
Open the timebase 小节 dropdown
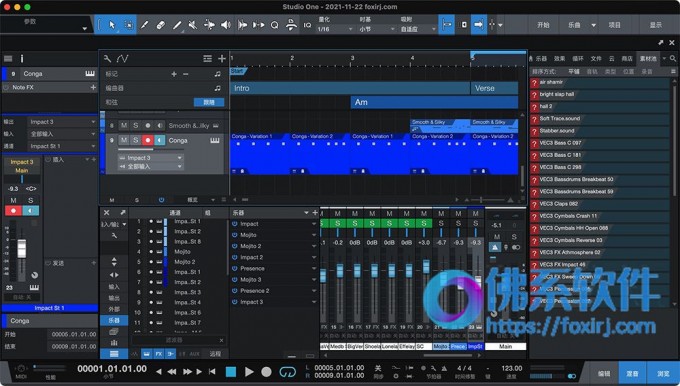(376, 29)
